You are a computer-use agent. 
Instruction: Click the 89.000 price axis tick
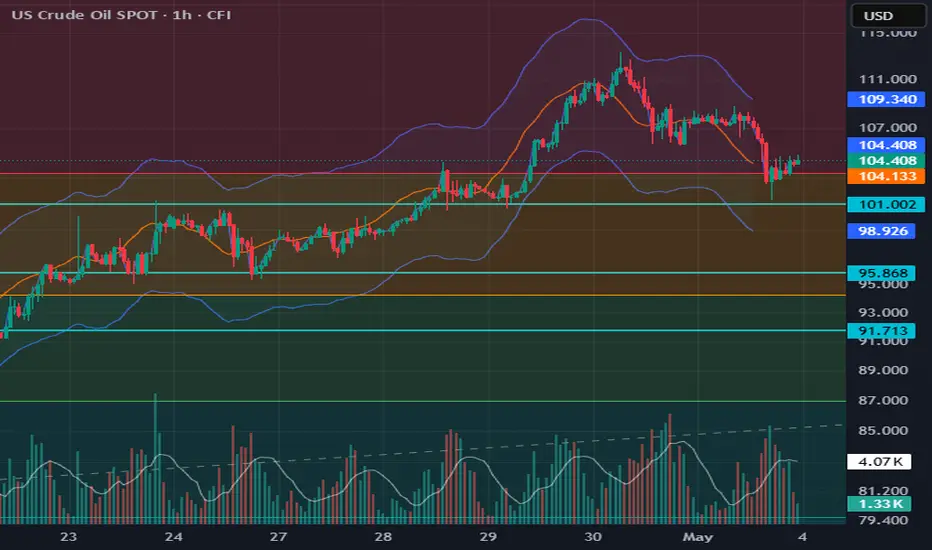[x=883, y=370]
